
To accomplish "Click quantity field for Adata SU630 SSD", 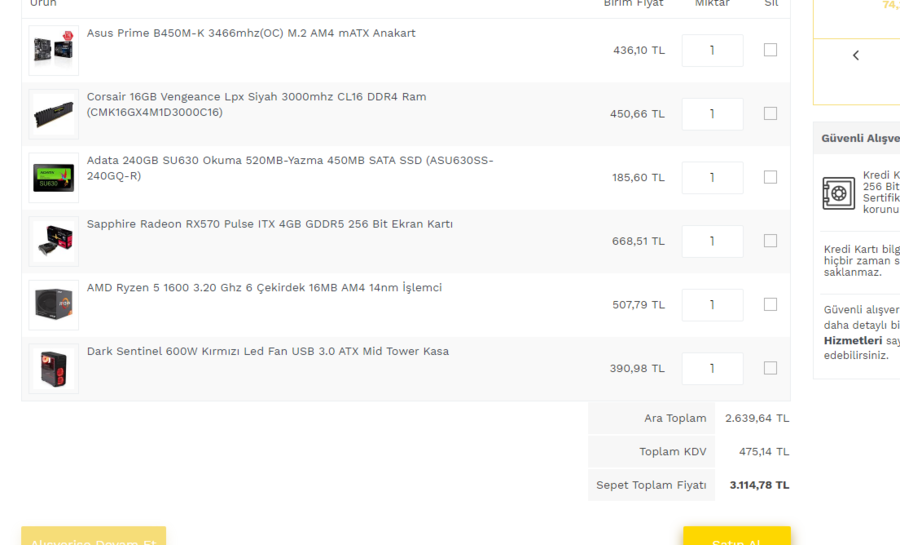I will [x=712, y=178].
